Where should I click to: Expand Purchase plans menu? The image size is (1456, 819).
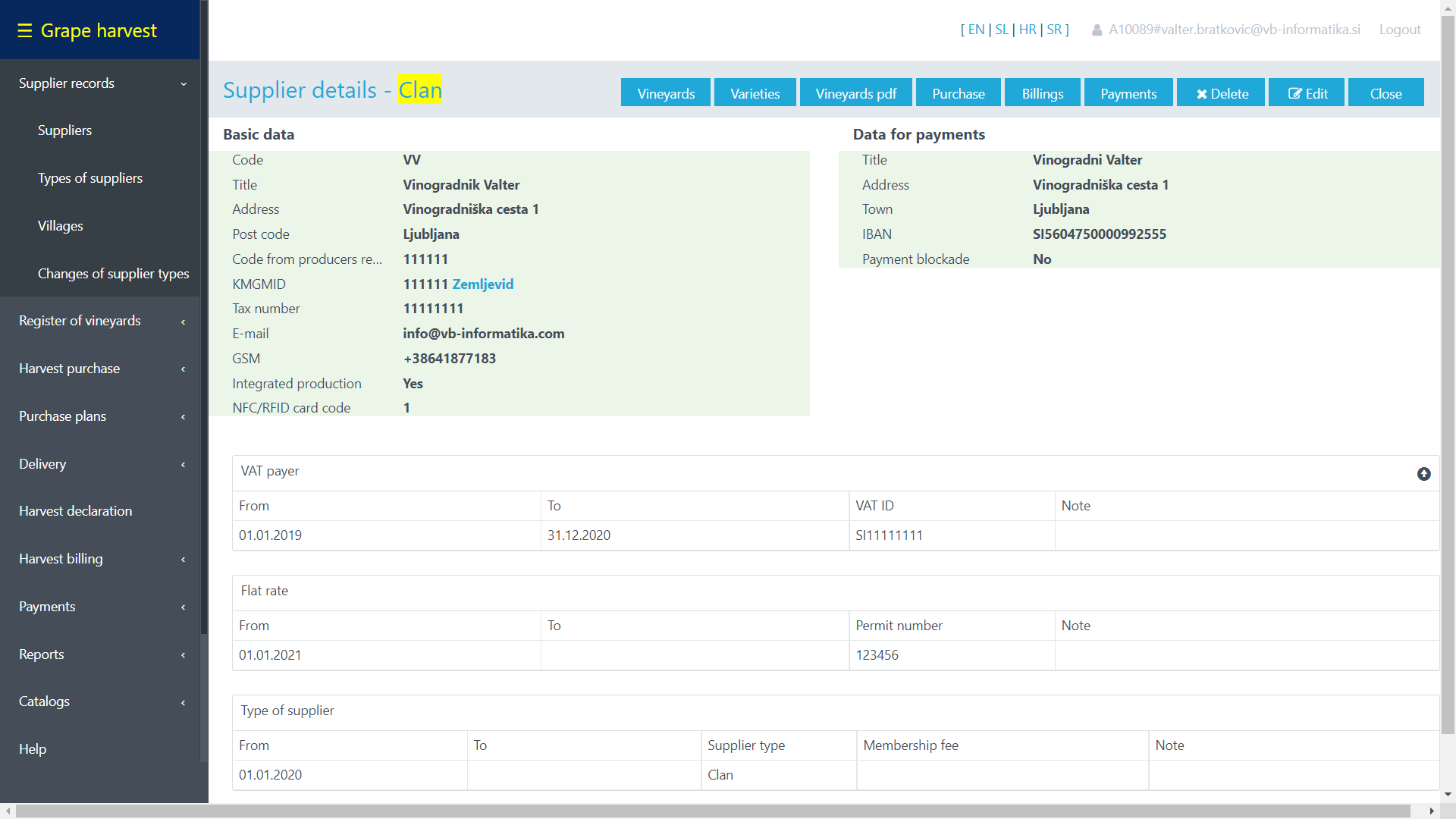pos(100,416)
